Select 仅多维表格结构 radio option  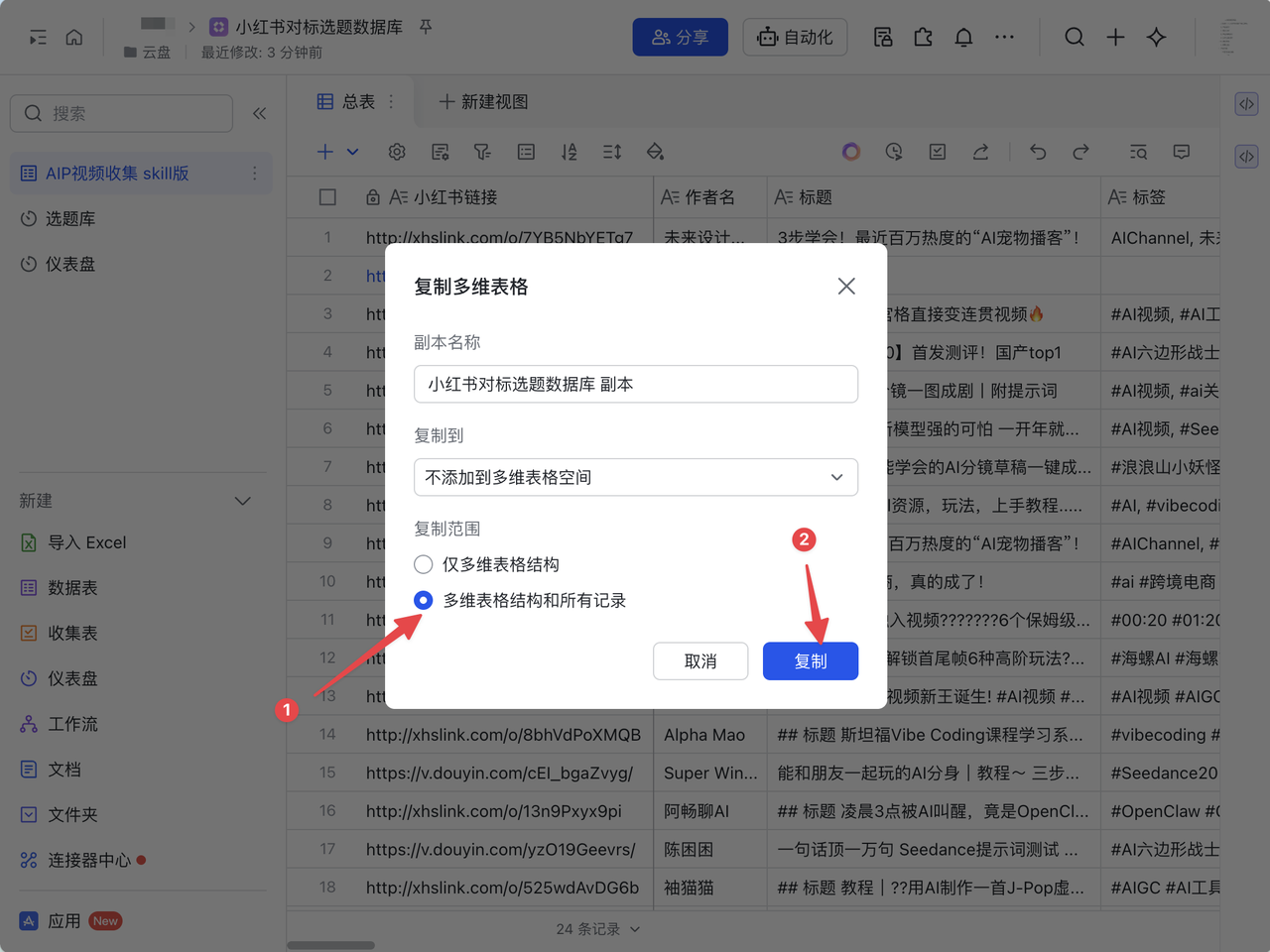(x=424, y=564)
